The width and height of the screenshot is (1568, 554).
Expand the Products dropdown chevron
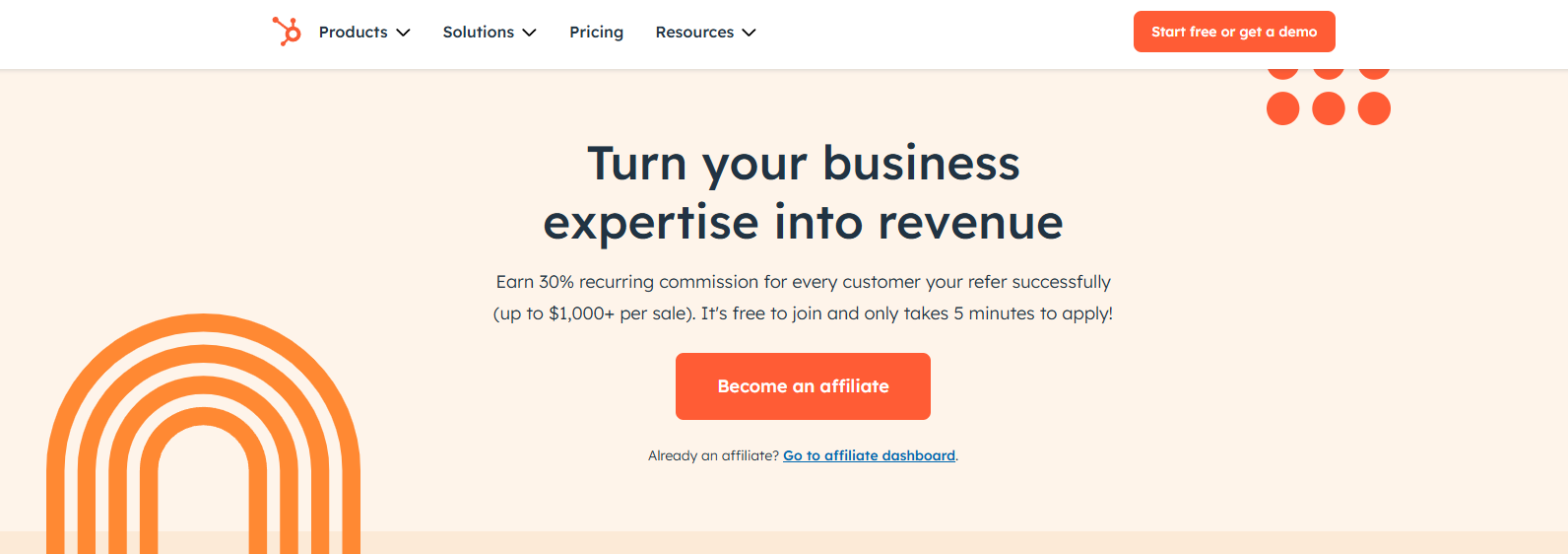tap(403, 33)
